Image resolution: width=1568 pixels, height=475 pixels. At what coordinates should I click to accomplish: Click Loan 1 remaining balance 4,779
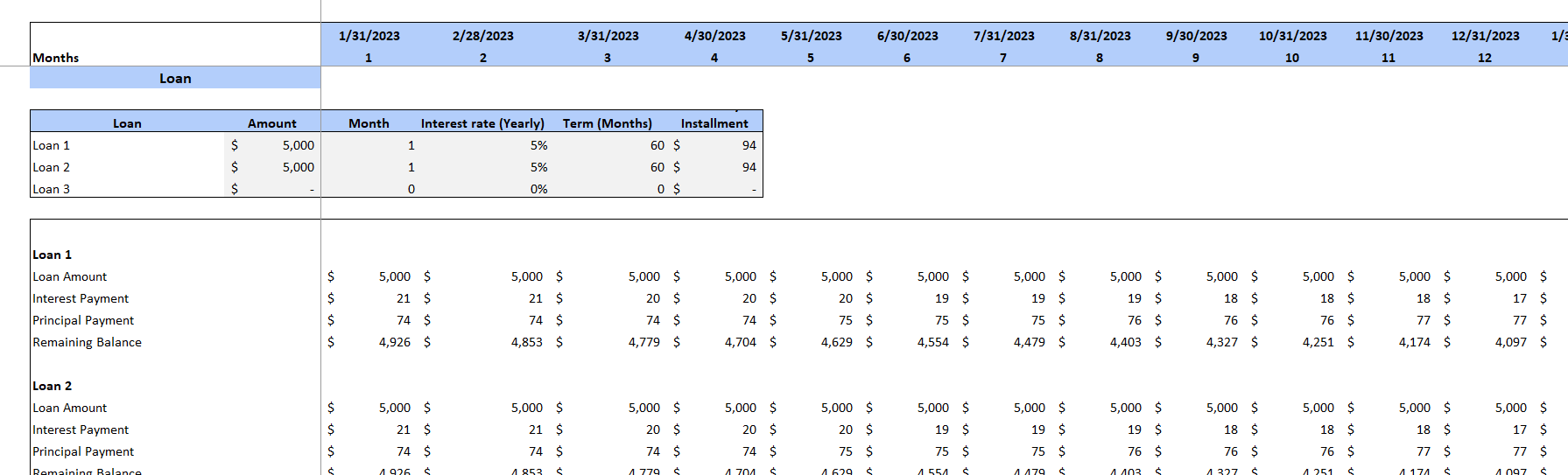click(x=644, y=342)
